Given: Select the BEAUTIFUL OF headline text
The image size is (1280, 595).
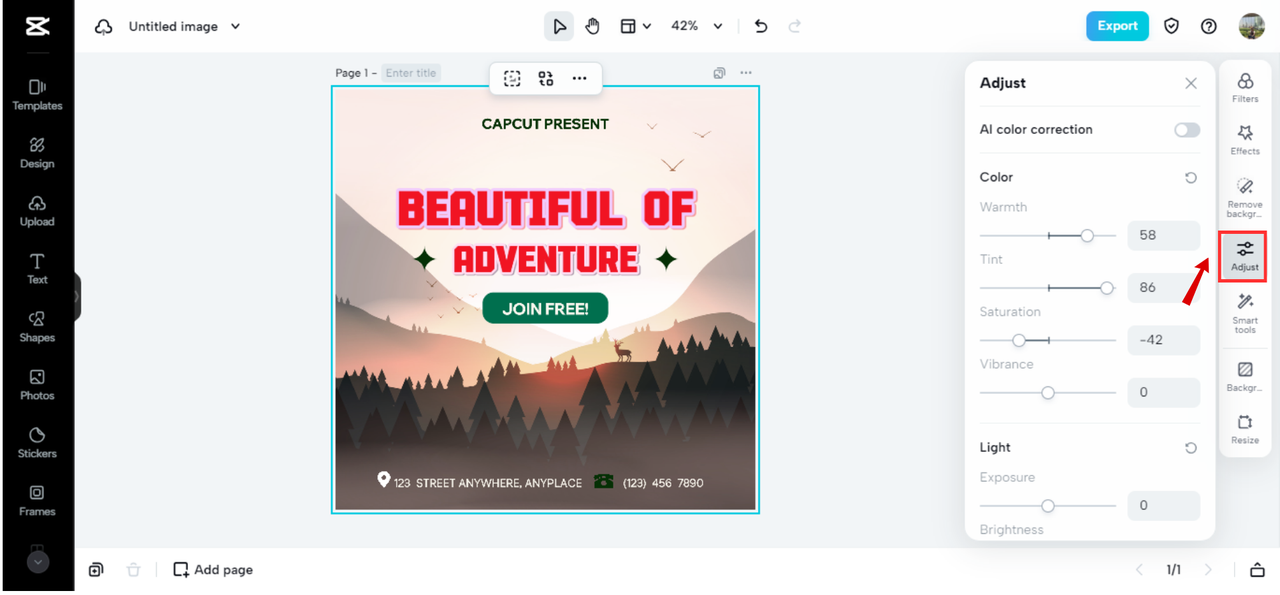Looking at the screenshot, I should (546, 209).
